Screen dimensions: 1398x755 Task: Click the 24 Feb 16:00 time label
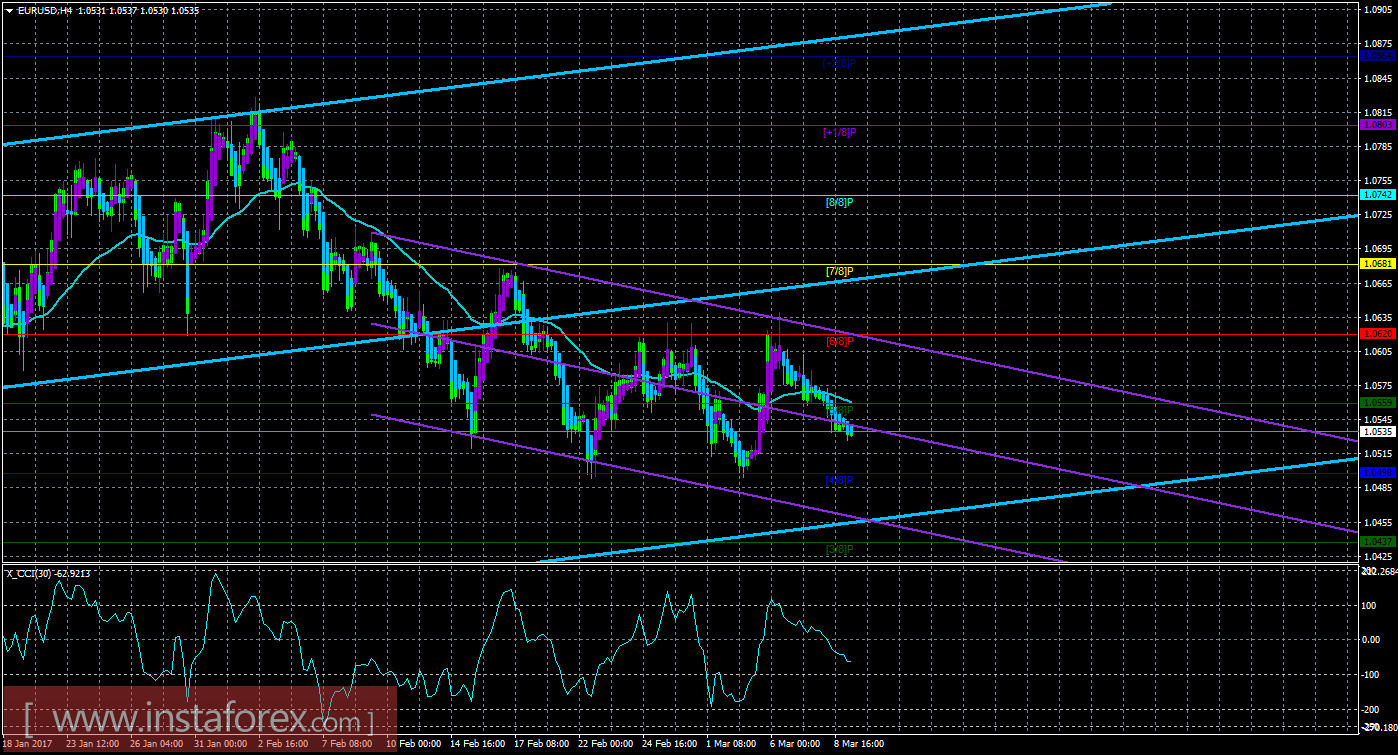click(x=672, y=744)
